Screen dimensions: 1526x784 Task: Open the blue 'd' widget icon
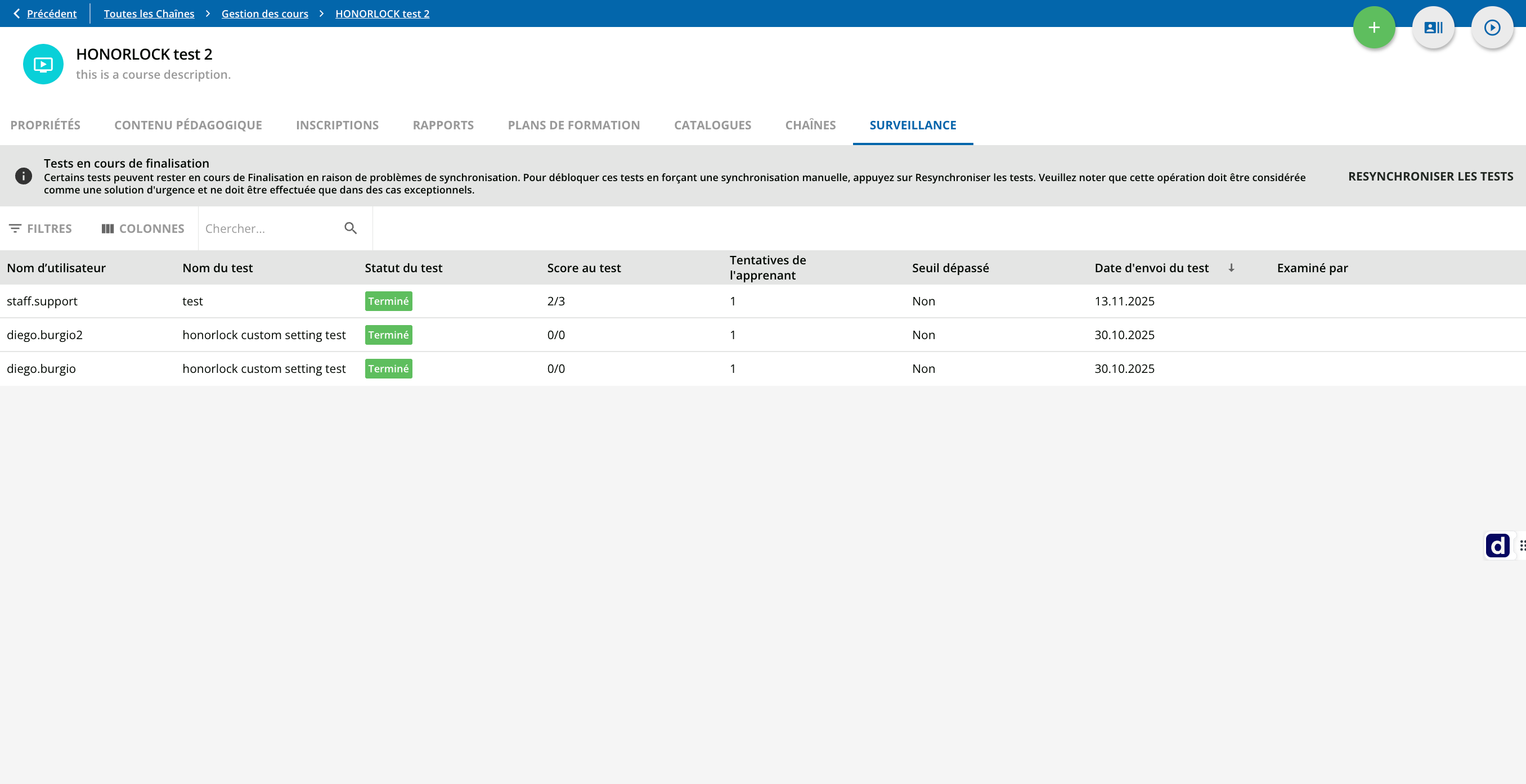[x=1497, y=546]
